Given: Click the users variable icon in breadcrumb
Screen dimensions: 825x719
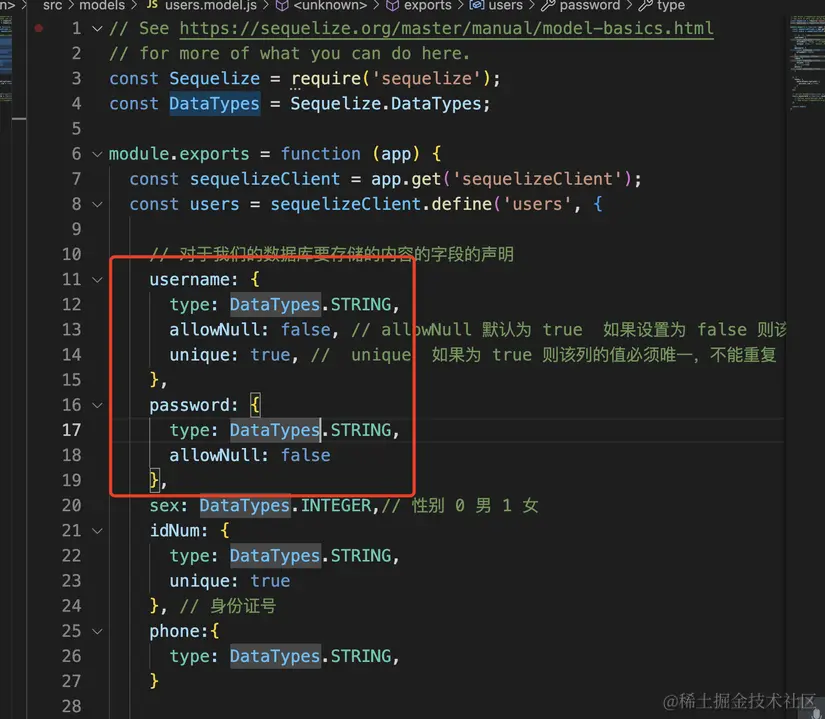Looking at the screenshot, I should click(x=477, y=5).
